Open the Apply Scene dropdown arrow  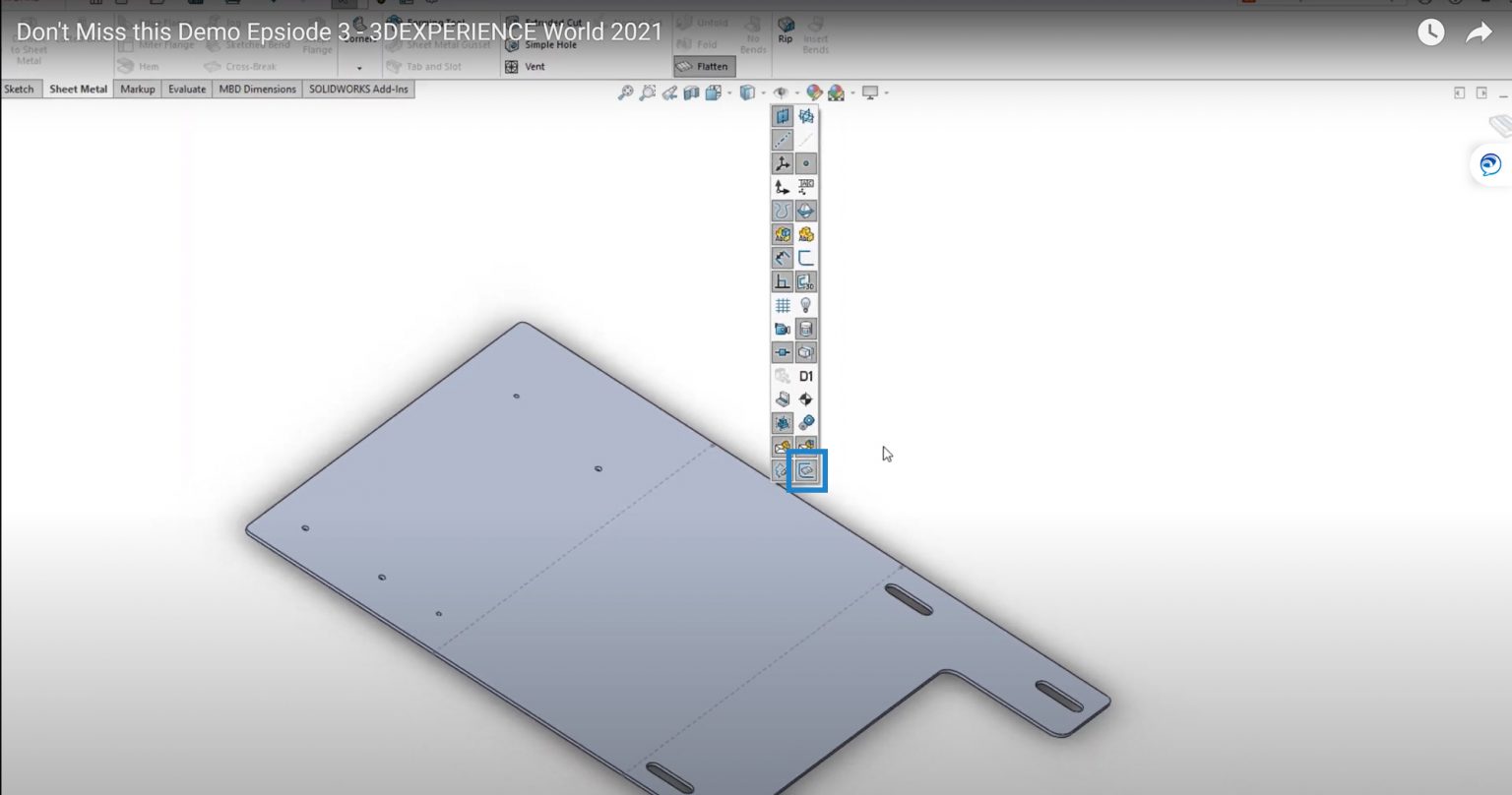click(x=852, y=93)
